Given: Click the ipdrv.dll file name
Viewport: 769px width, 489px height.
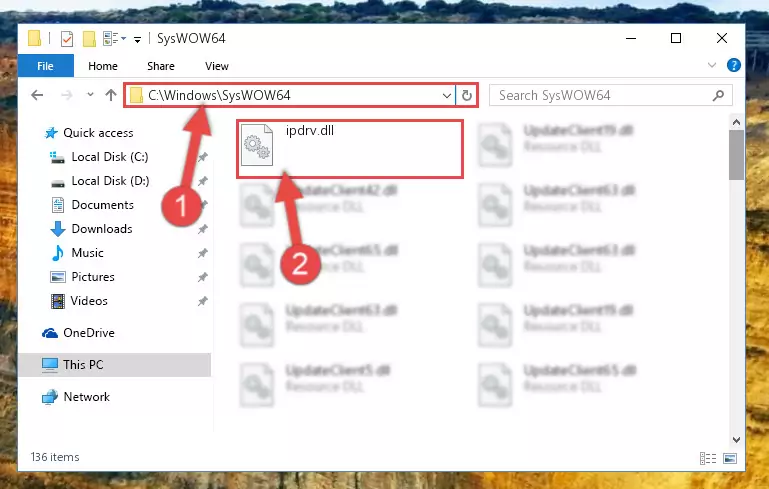Looking at the screenshot, I should tap(310, 130).
